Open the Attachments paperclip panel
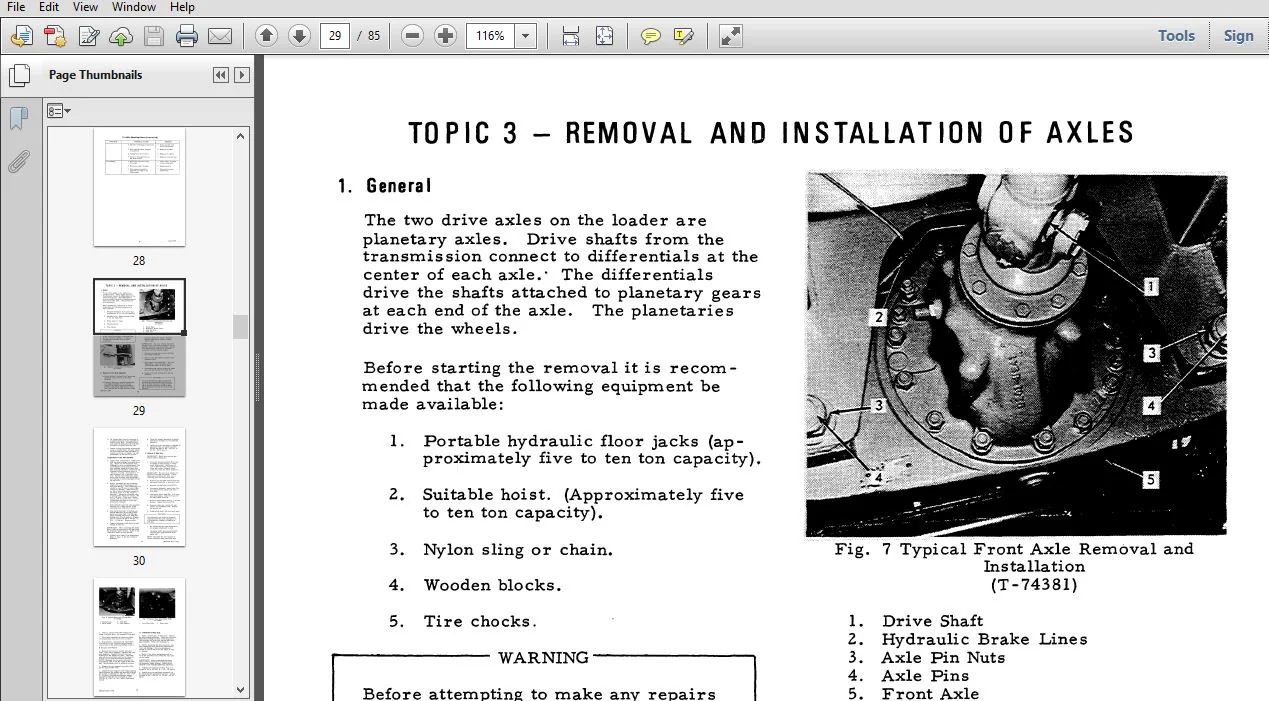 point(17,161)
